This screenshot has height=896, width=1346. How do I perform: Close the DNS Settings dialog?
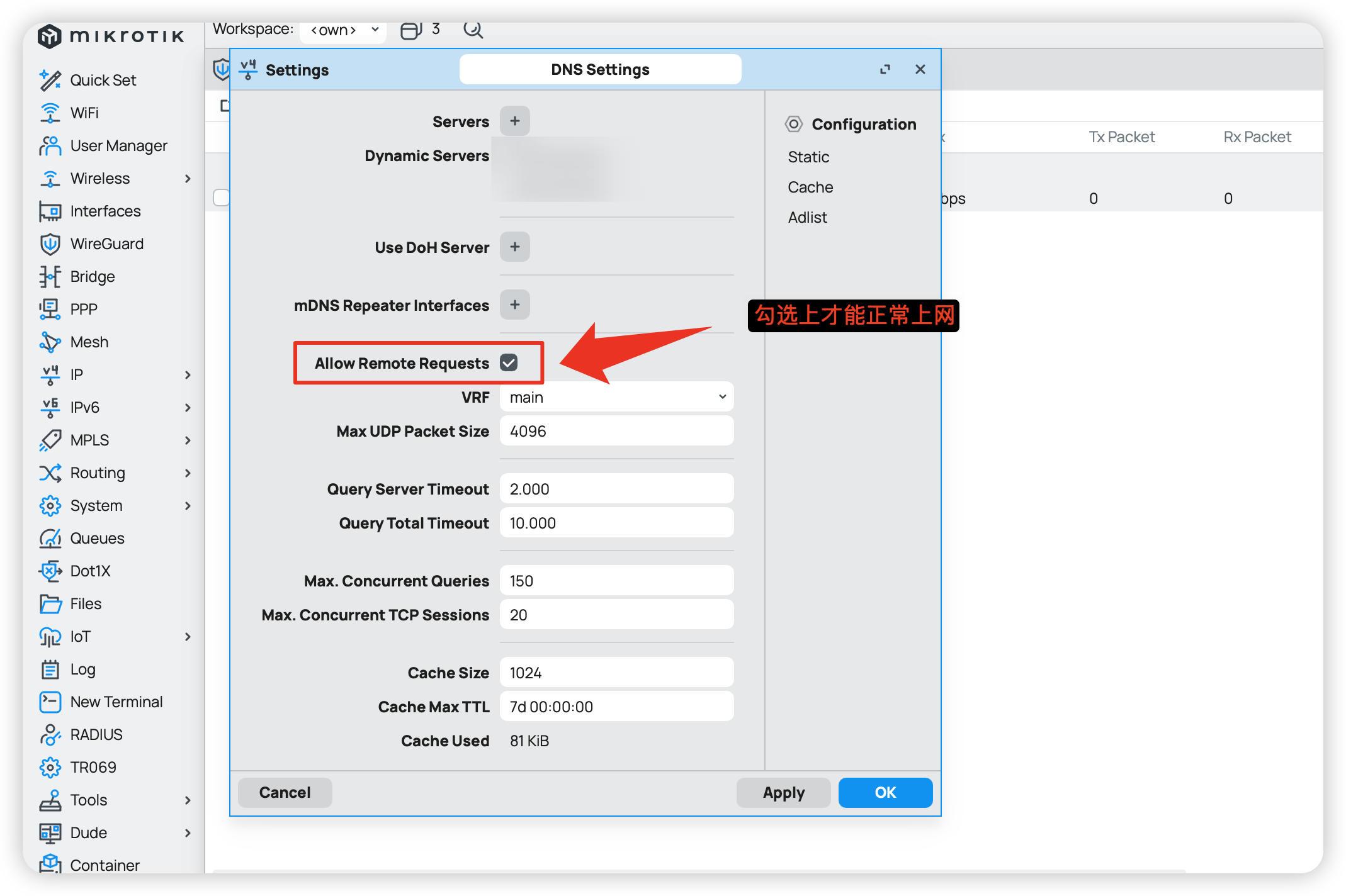[920, 69]
